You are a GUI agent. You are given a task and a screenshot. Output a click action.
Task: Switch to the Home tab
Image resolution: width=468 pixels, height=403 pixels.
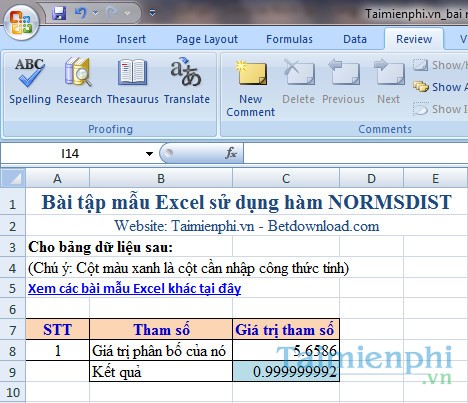point(74,39)
